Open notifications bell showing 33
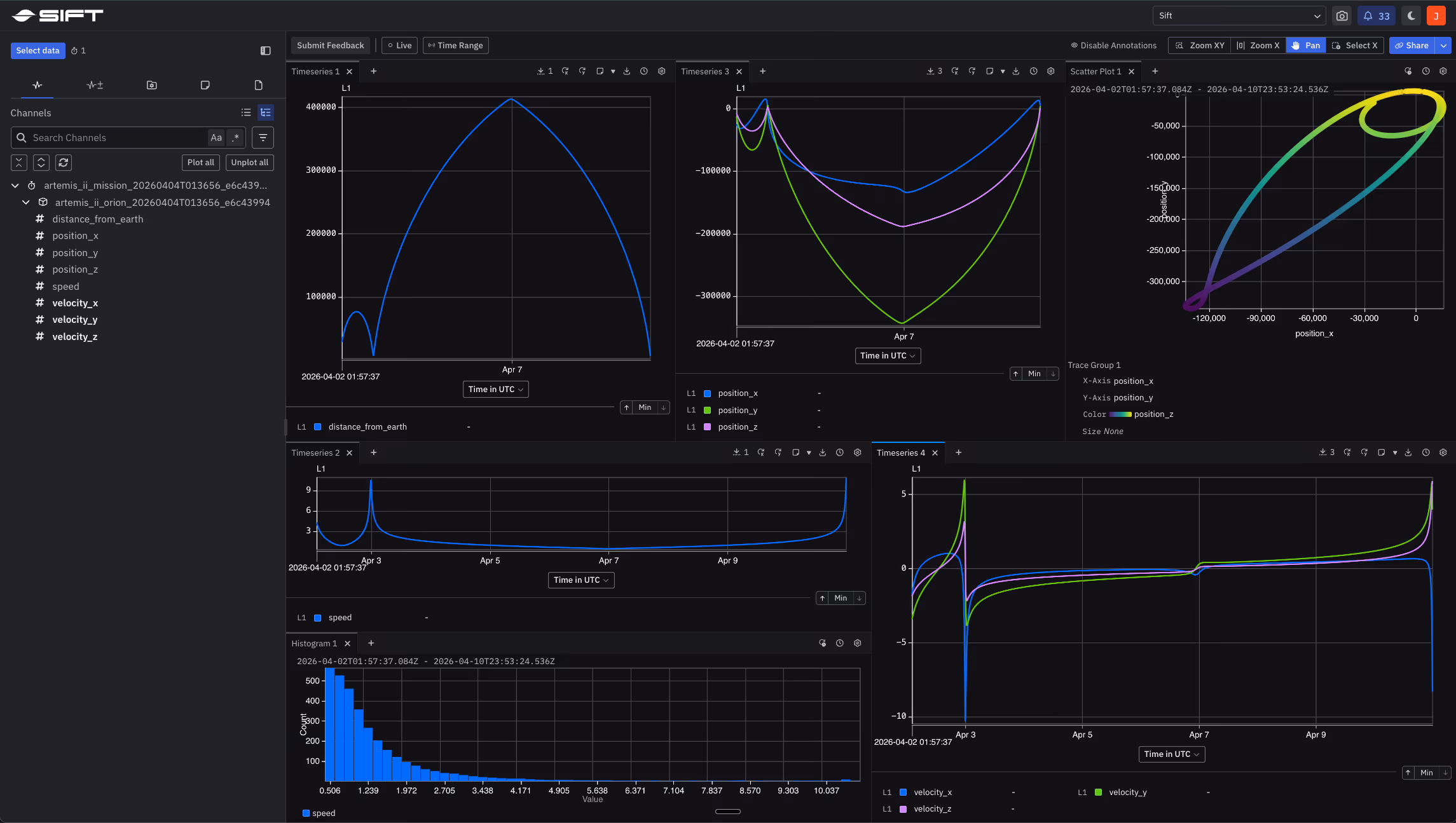 tap(1377, 16)
